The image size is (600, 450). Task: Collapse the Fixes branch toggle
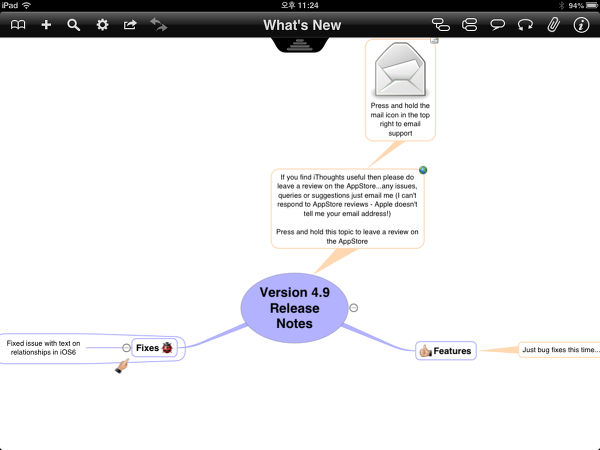pos(126,347)
